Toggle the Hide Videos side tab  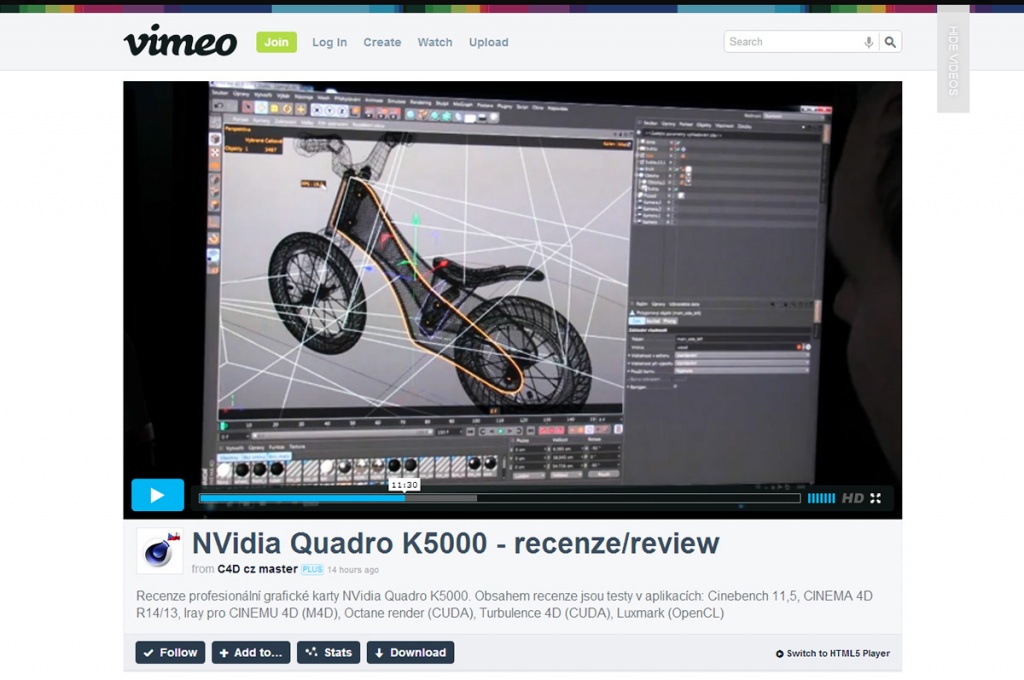coord(953,60)
